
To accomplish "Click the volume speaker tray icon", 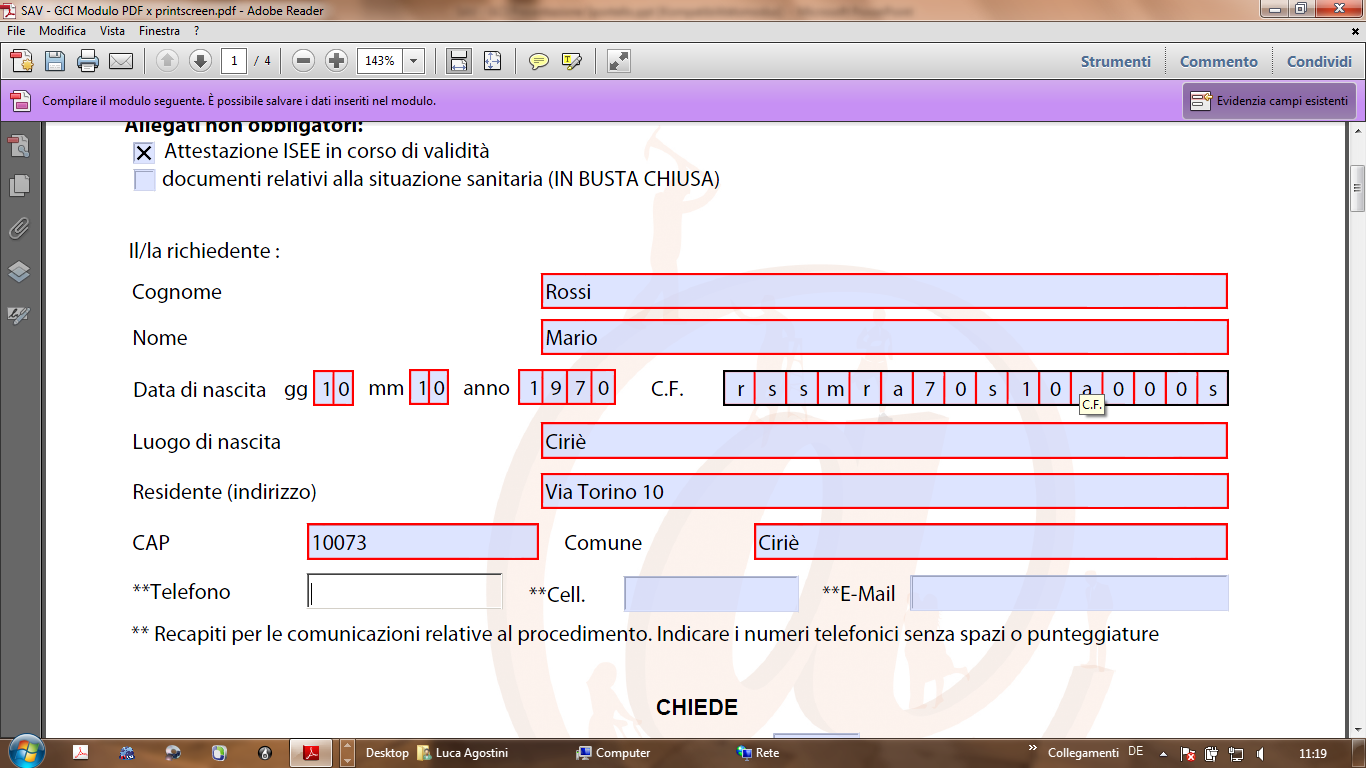I will pos(1261,753).
